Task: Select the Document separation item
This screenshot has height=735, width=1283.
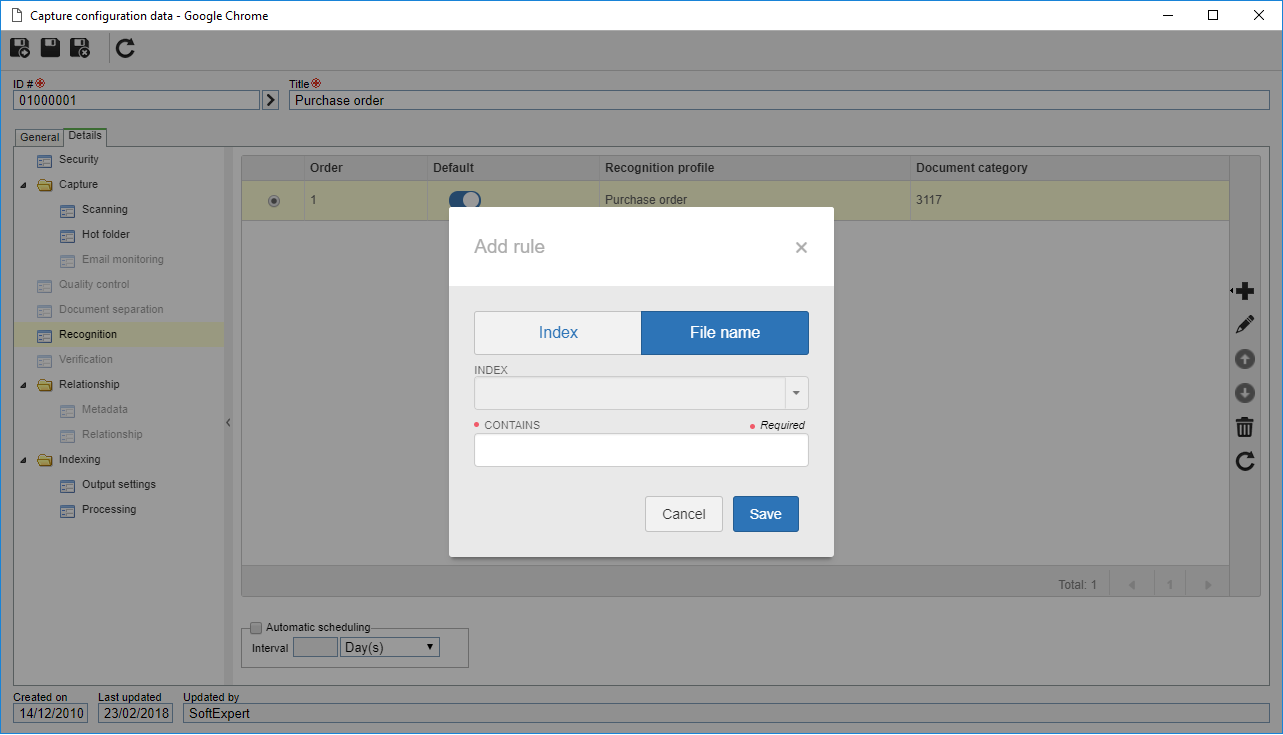Action: click(x=111, y=309)
